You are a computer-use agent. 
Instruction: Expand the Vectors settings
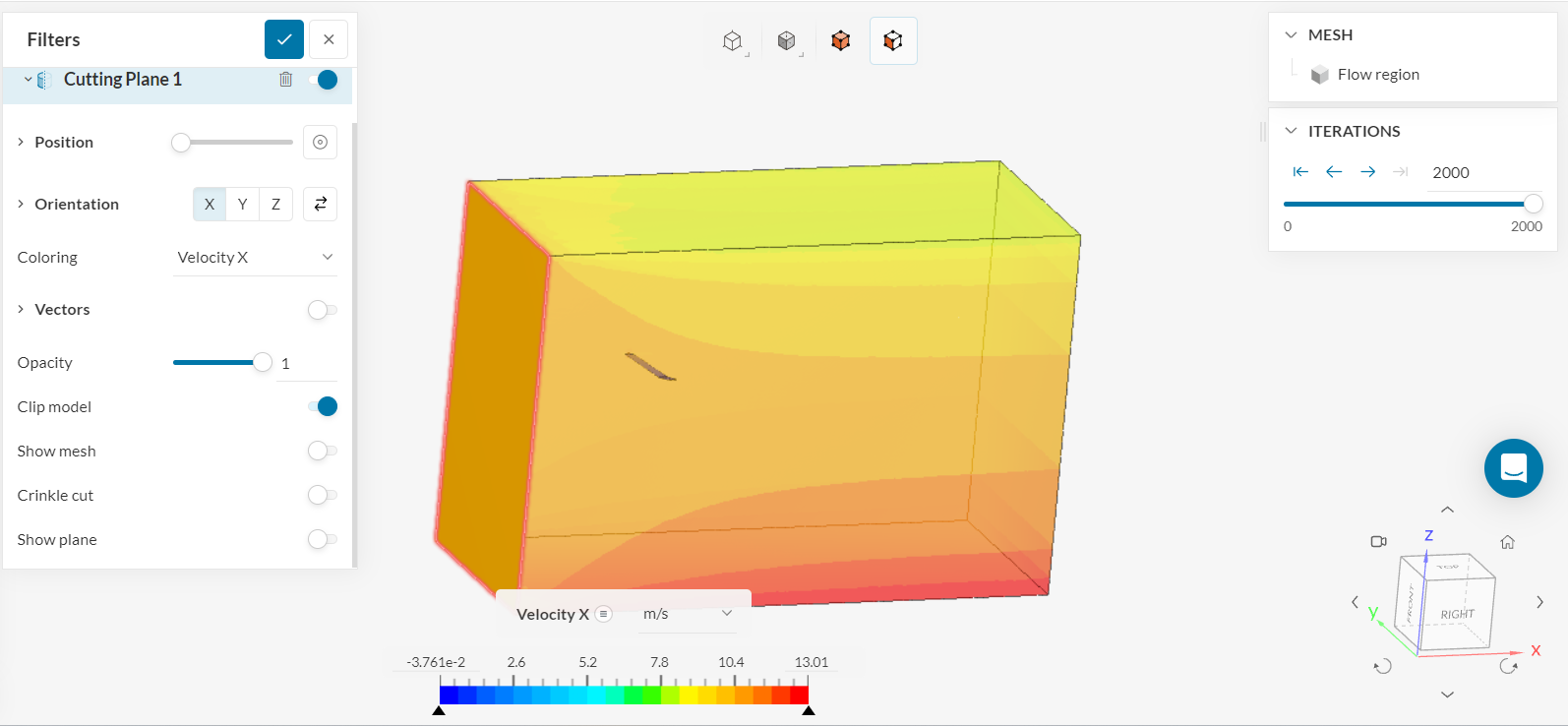click(x=21, y=310)
